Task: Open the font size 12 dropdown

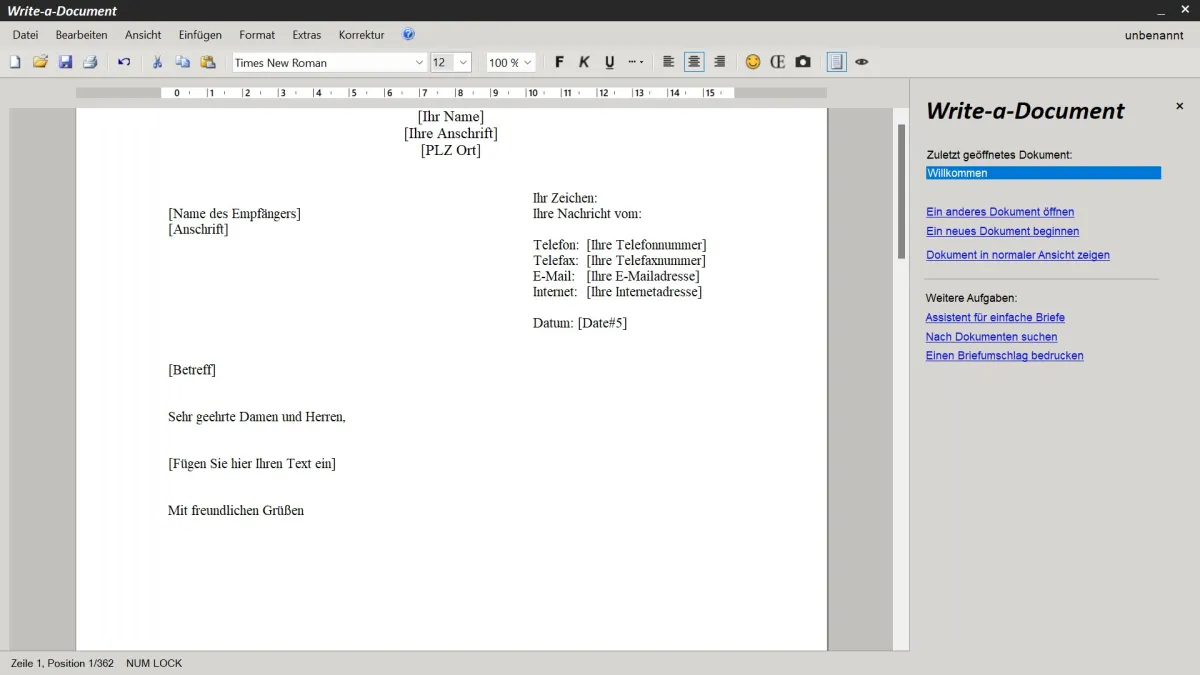Action: (x=463, y=62)
